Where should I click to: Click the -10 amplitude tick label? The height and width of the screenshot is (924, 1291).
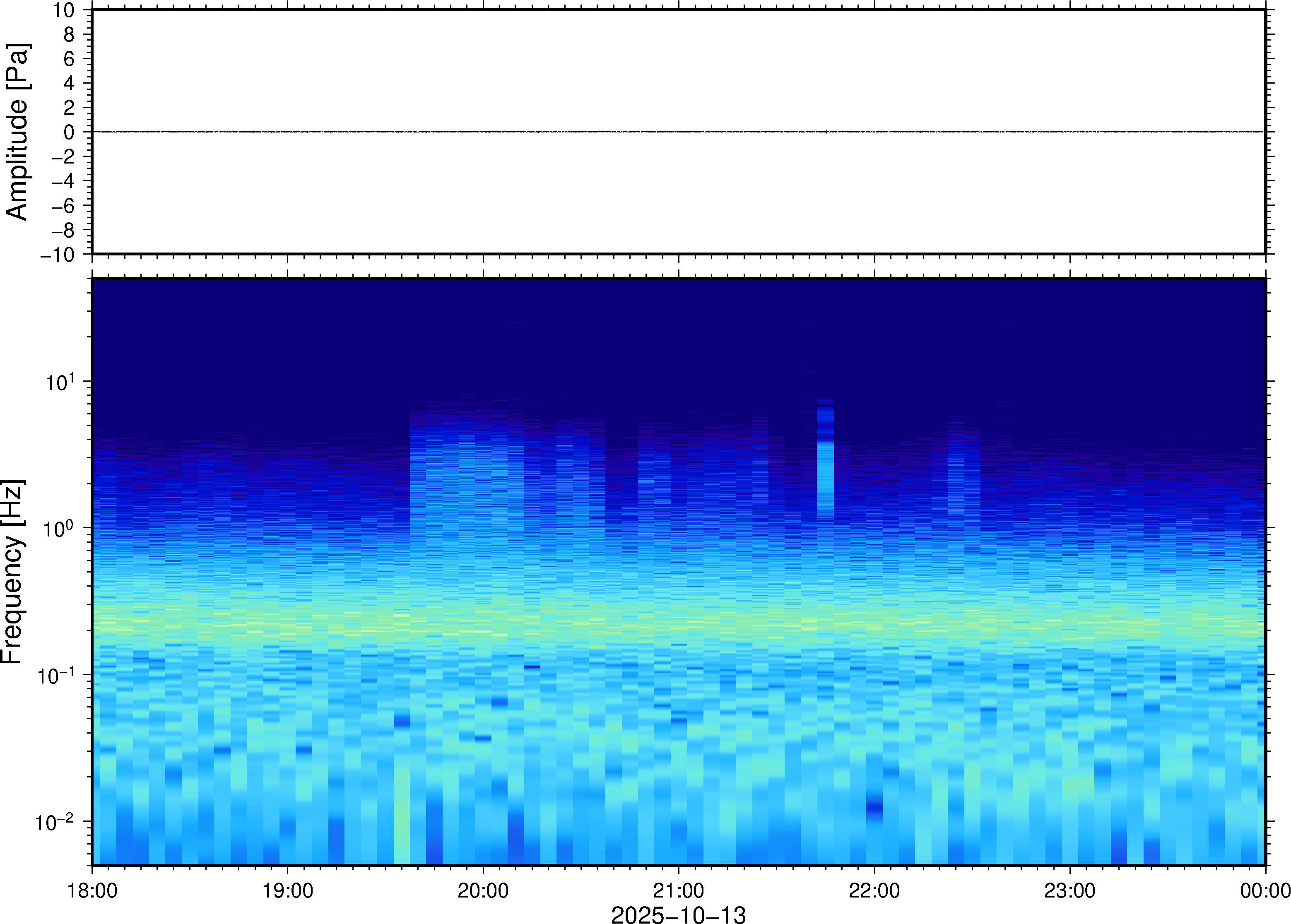point(57,255)
